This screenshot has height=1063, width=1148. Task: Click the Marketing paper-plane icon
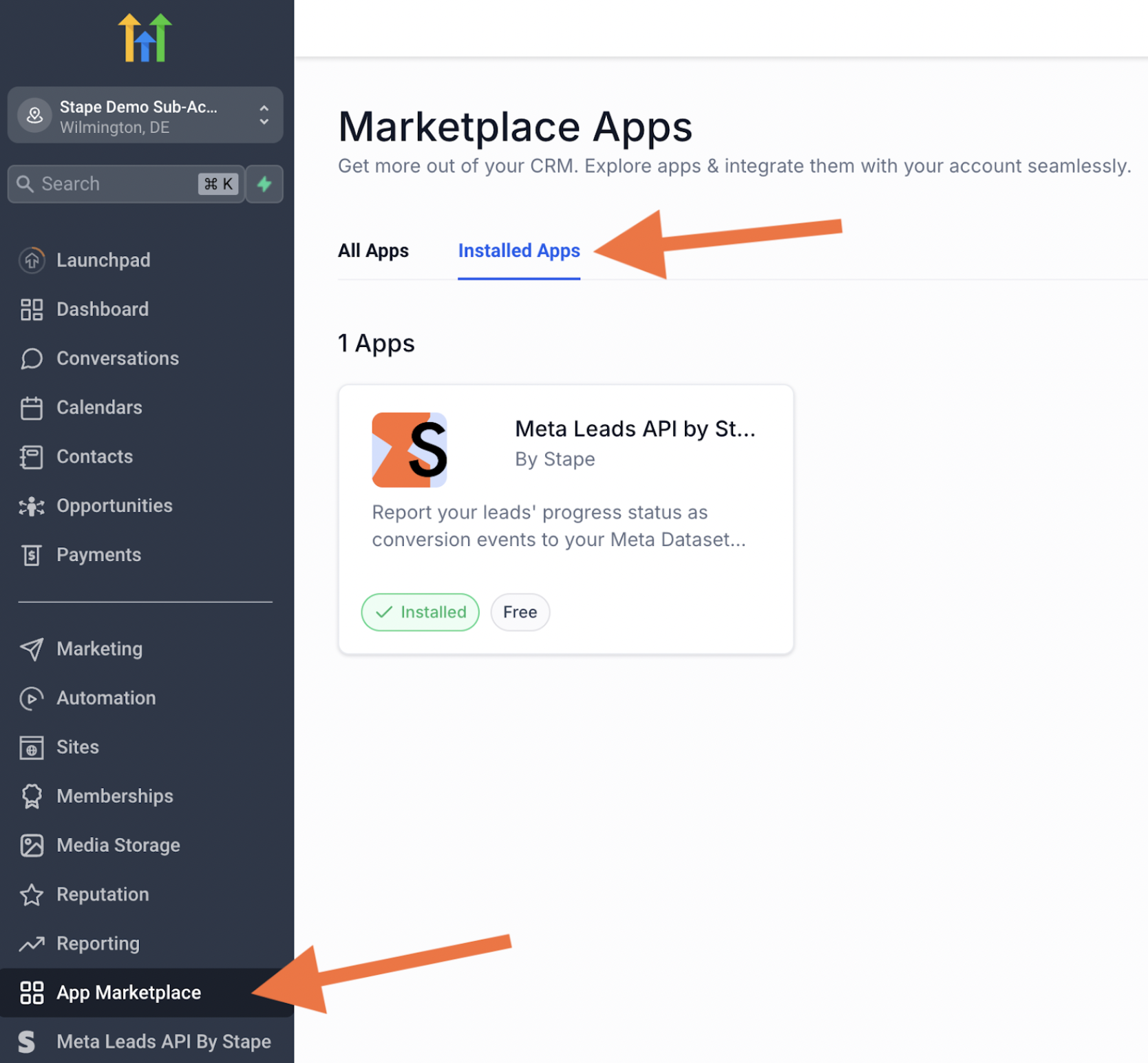click(32, 648)
